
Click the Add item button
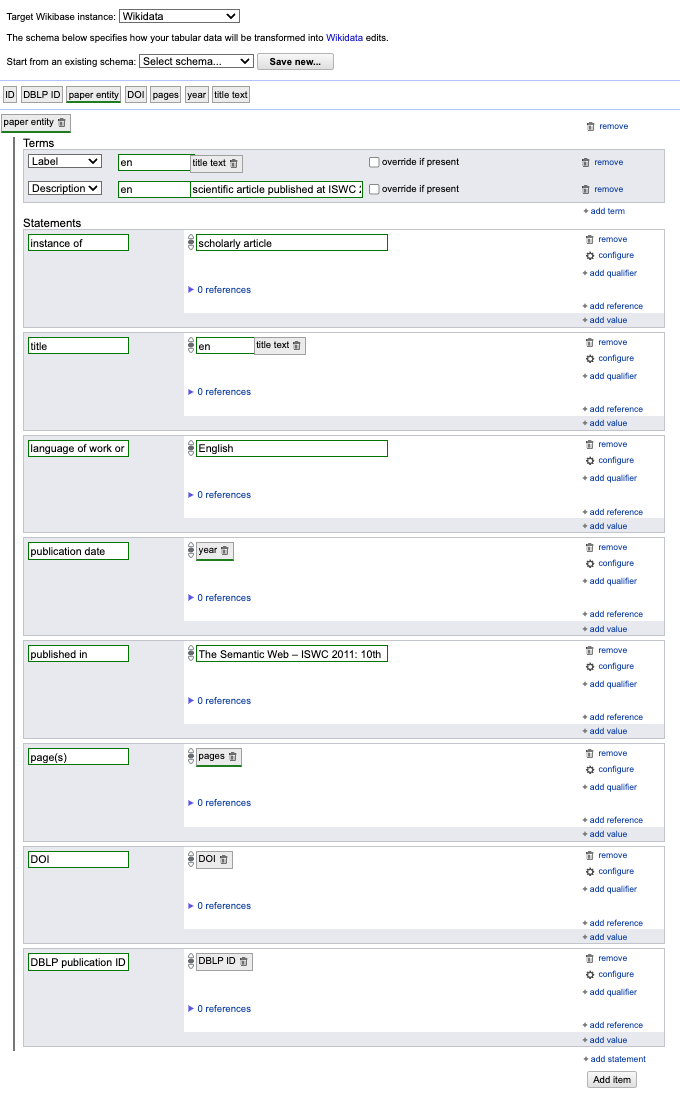coord(612,1080)
